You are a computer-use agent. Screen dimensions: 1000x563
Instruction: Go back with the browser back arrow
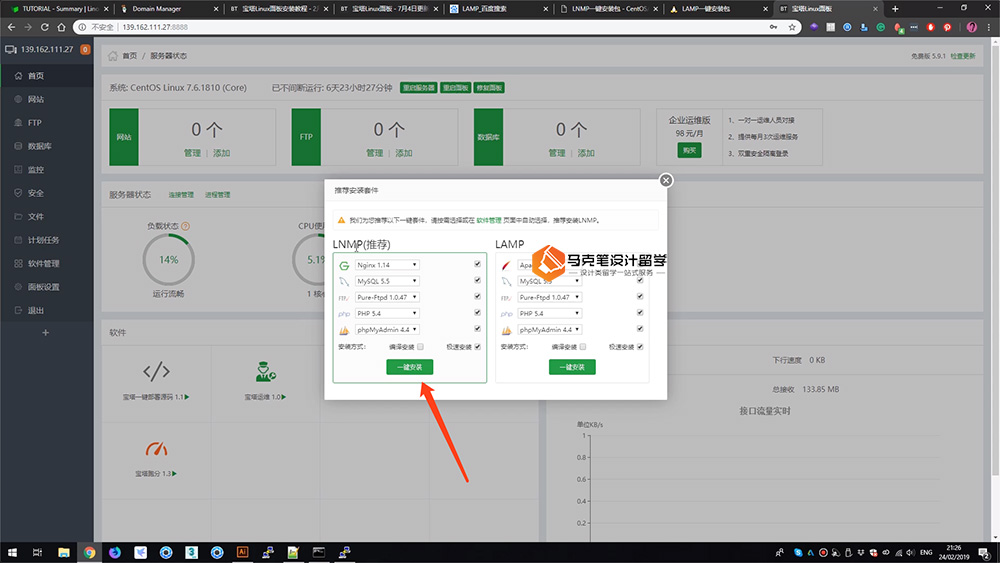point(11,27)
